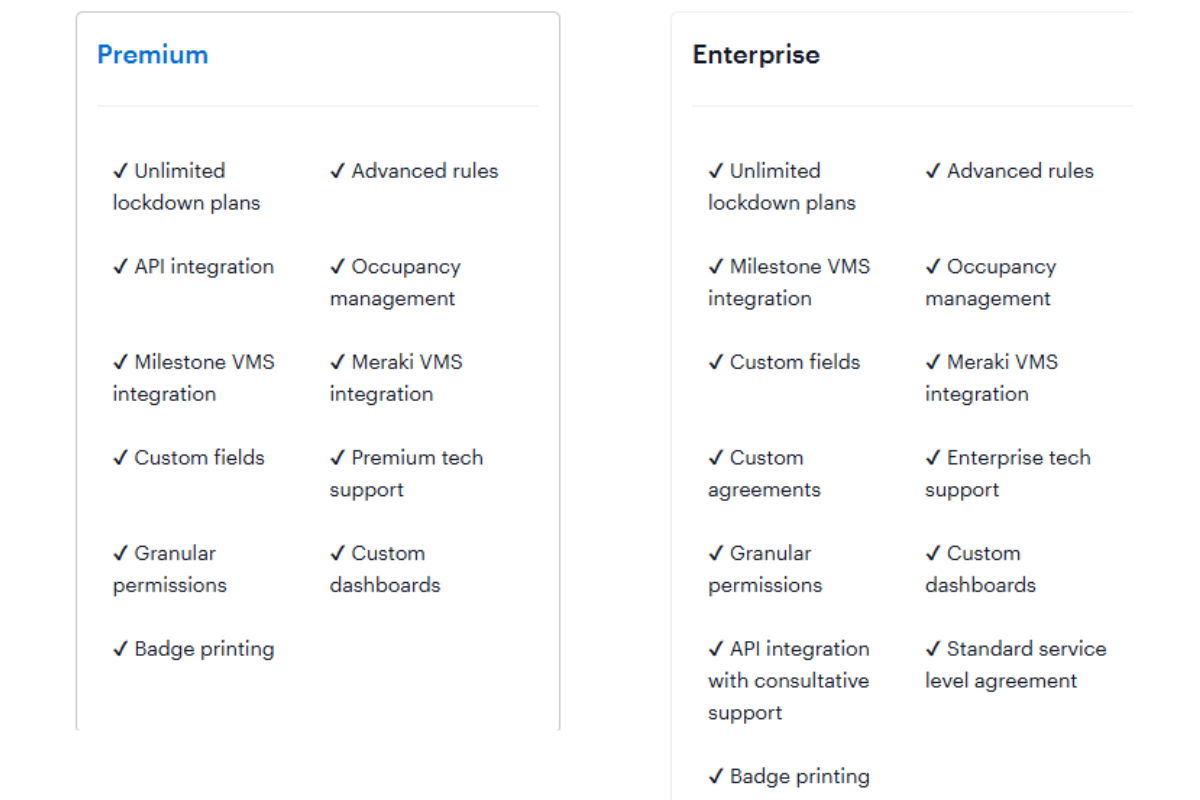Click checkmark beside Premium Advanced rules

(x=338, y=171)
